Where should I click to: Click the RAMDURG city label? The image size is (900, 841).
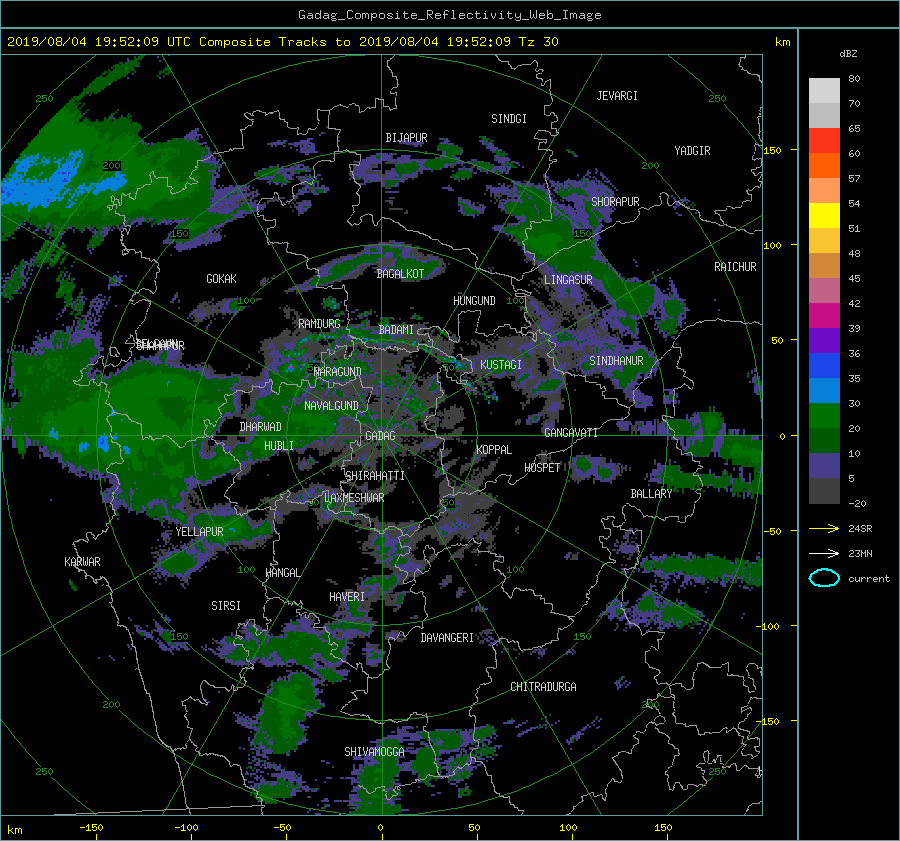[319, 324]
